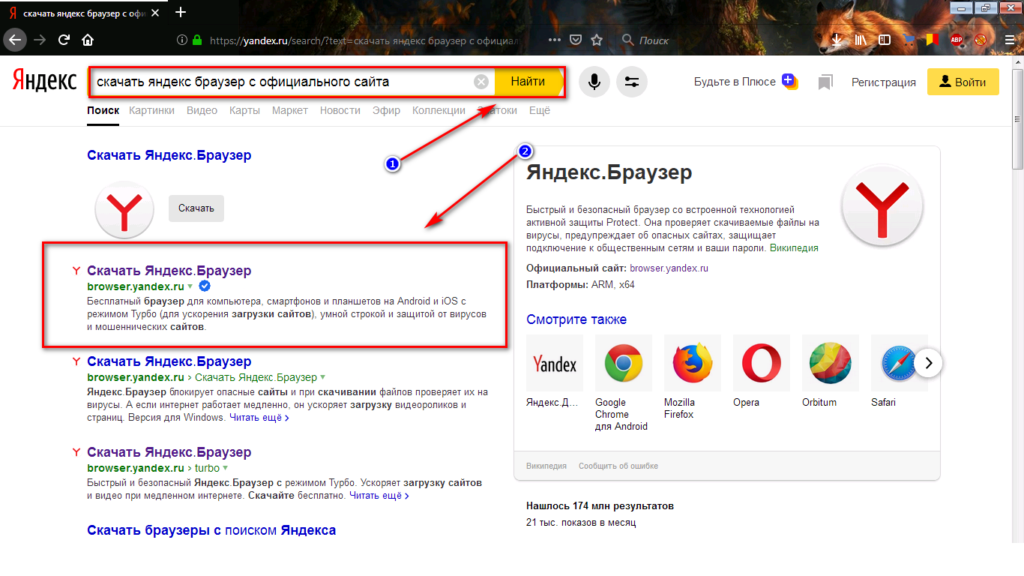Show site information via the info icon
The width and height of the screenshot is (1024, 576).
point(182,40)
